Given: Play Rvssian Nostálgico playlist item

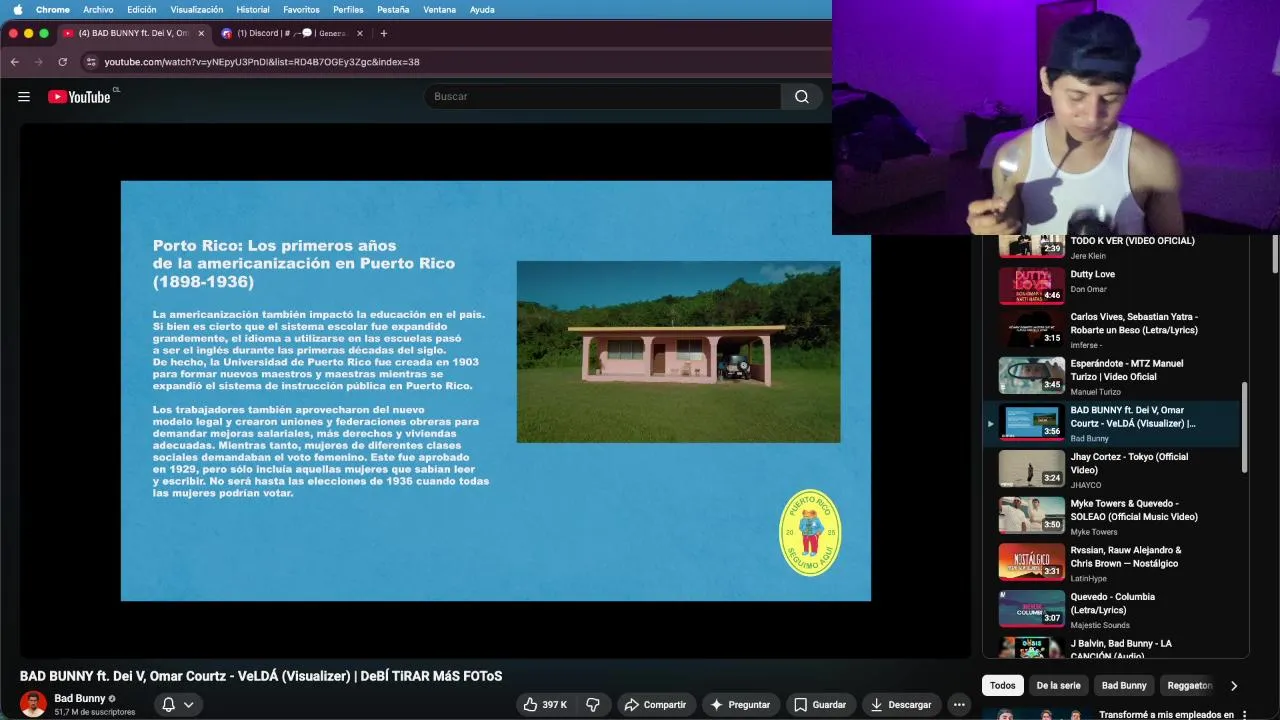Looking at the screenshot, I should point(1112,563).
